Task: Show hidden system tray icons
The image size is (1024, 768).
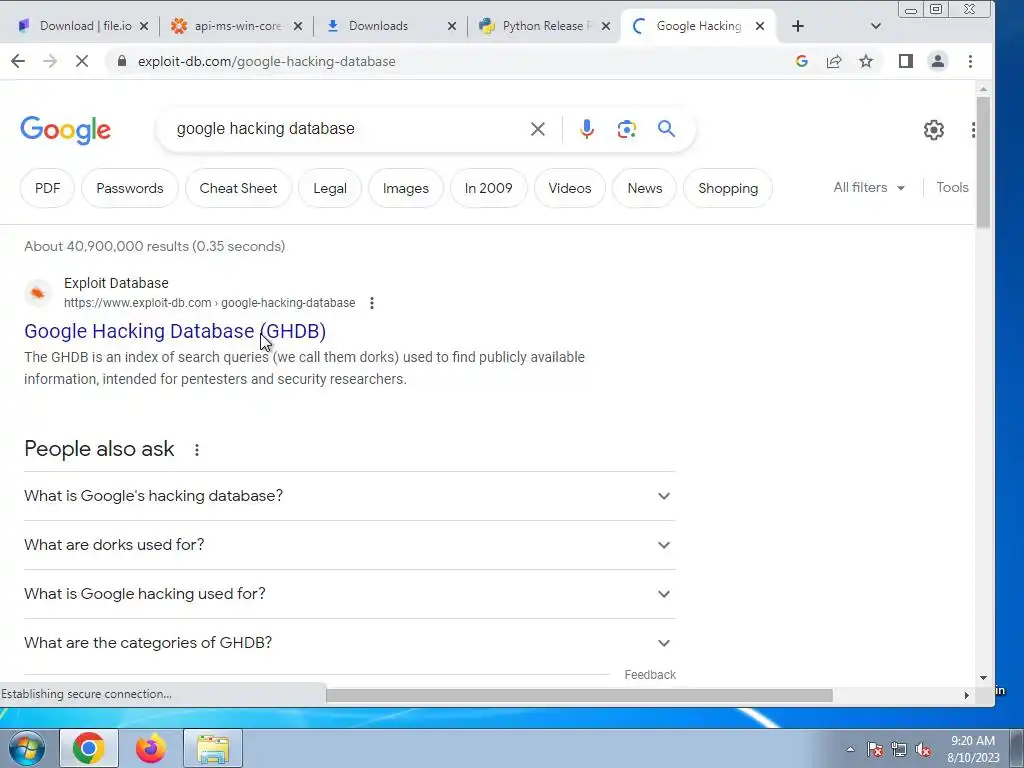Action: [x=850, y=749]
